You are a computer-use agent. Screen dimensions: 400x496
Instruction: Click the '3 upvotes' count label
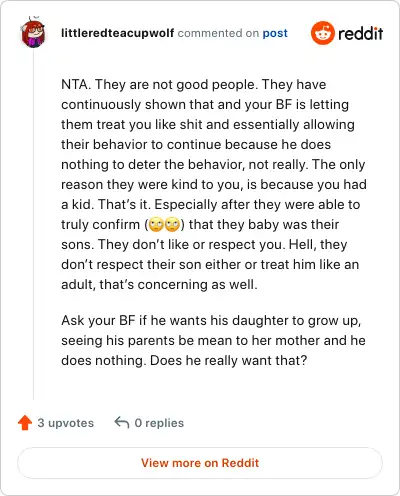[x=66, y=423]
